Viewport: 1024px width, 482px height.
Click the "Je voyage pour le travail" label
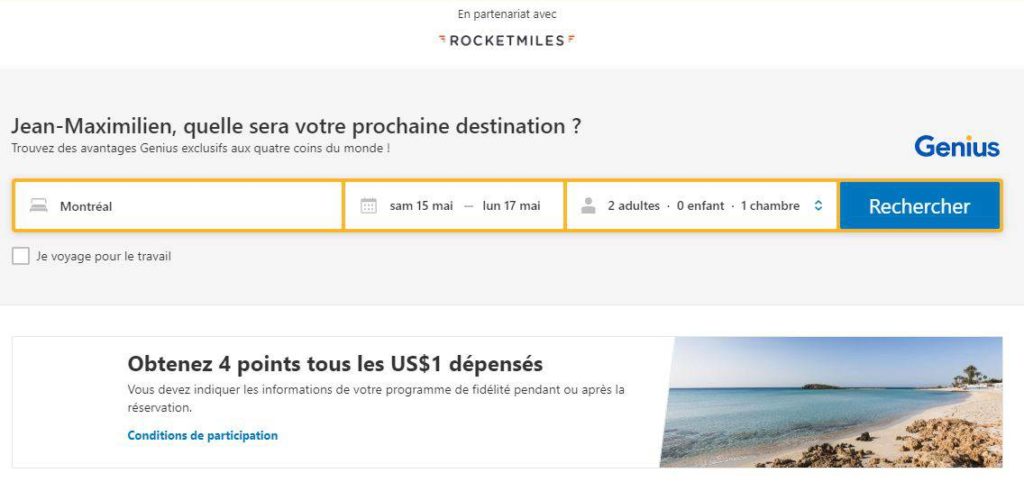coord(103,256)
